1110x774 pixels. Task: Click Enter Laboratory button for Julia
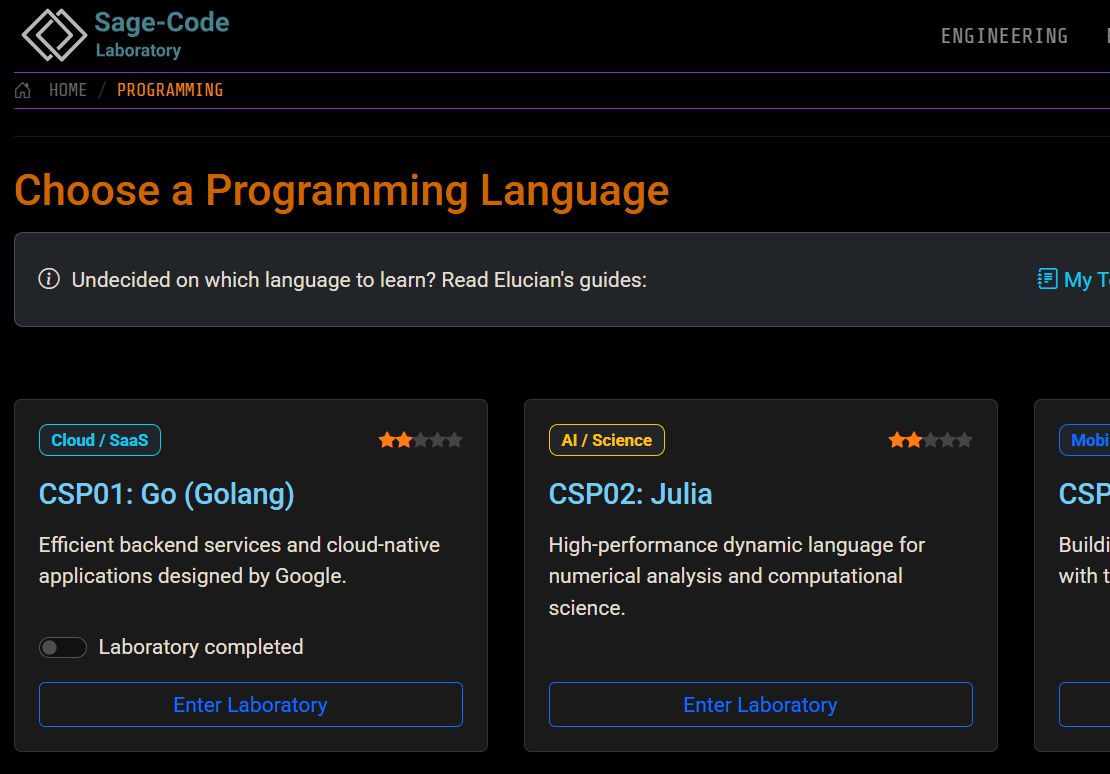pos(760,705)
